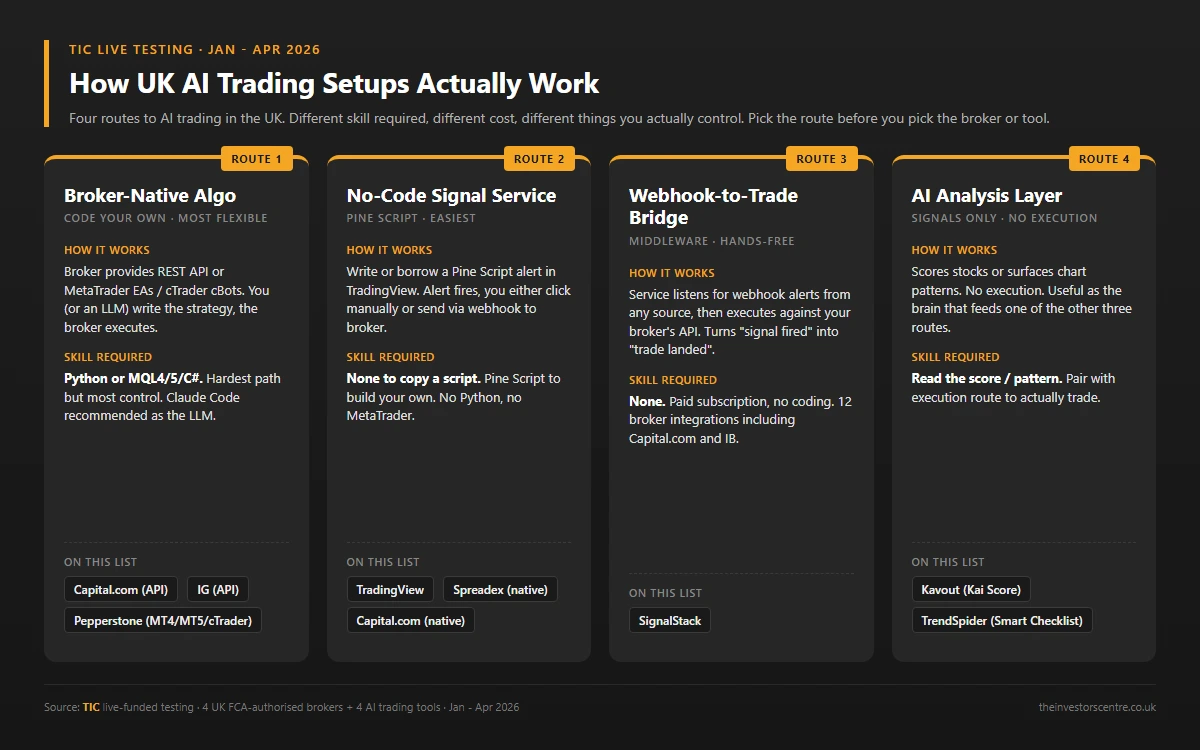Select the SignalStack chip

(670, 621)
